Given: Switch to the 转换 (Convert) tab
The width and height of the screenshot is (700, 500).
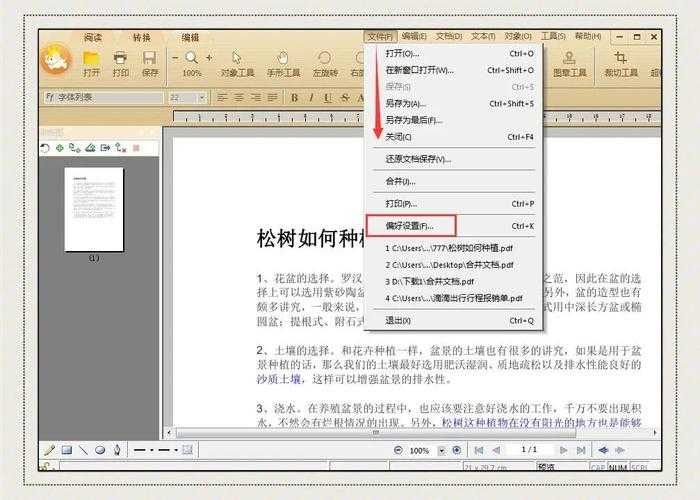Looking at the screenshot, I should pyautogui.click(x=142, y=38).
